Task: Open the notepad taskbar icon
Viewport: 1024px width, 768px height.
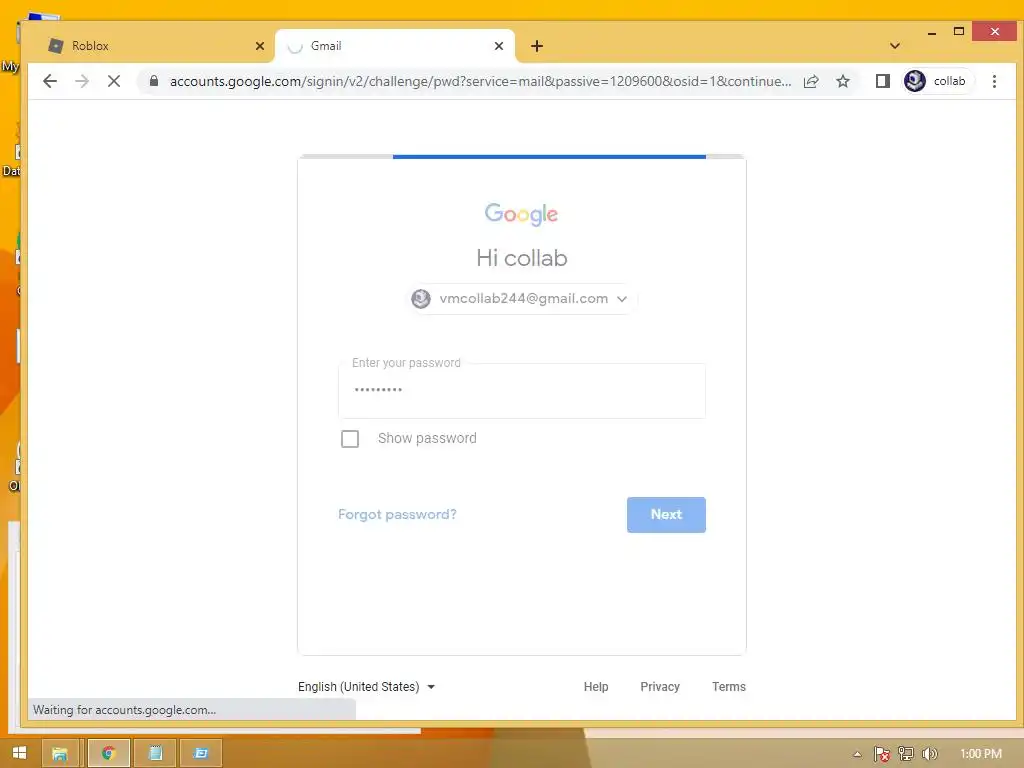Action: (x=155, y=753)
